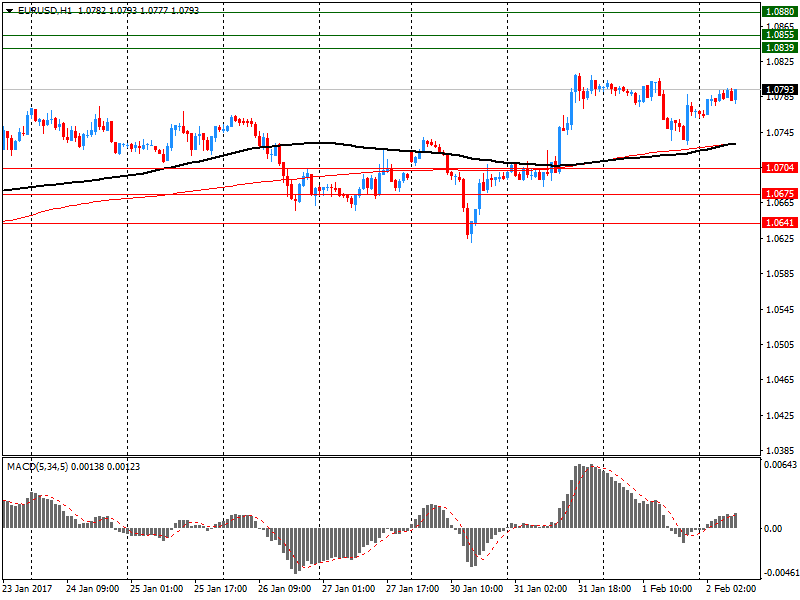Select the 1.0625 price scale value
The height and width of the screenshot is (600, 800).
tap(780, 238)
